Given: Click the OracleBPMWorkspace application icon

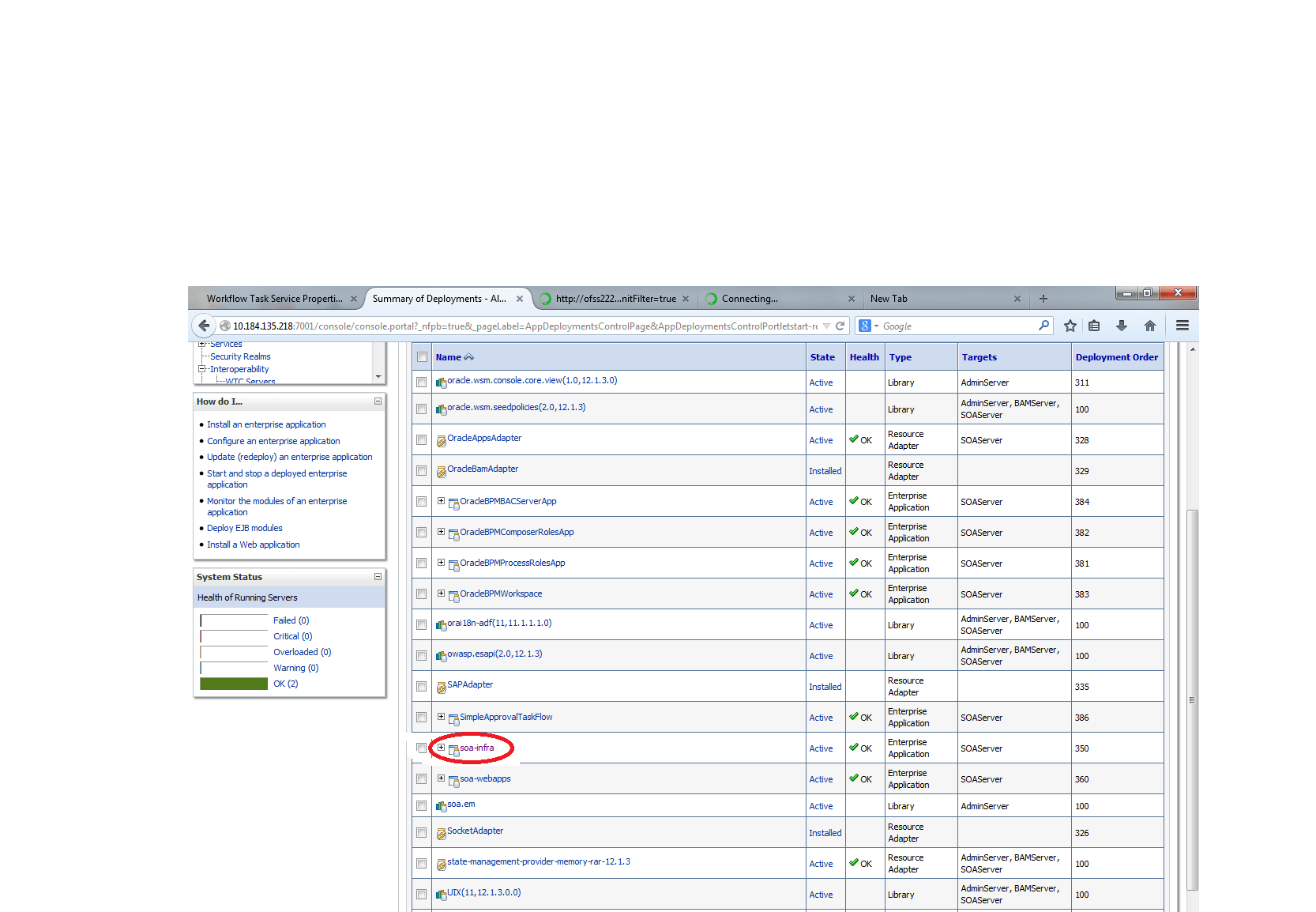Looking at the screenshot, I should [x=454, y=595].
